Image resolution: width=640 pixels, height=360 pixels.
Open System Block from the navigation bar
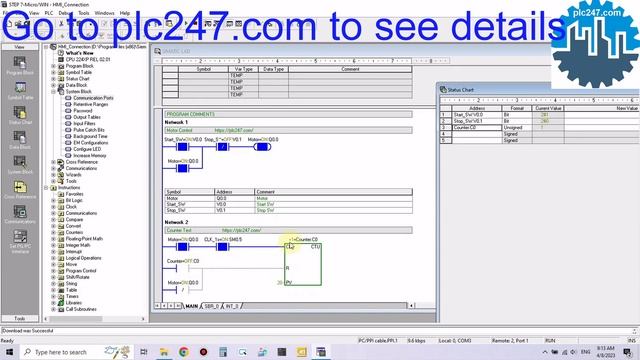(x=20, y=164)
